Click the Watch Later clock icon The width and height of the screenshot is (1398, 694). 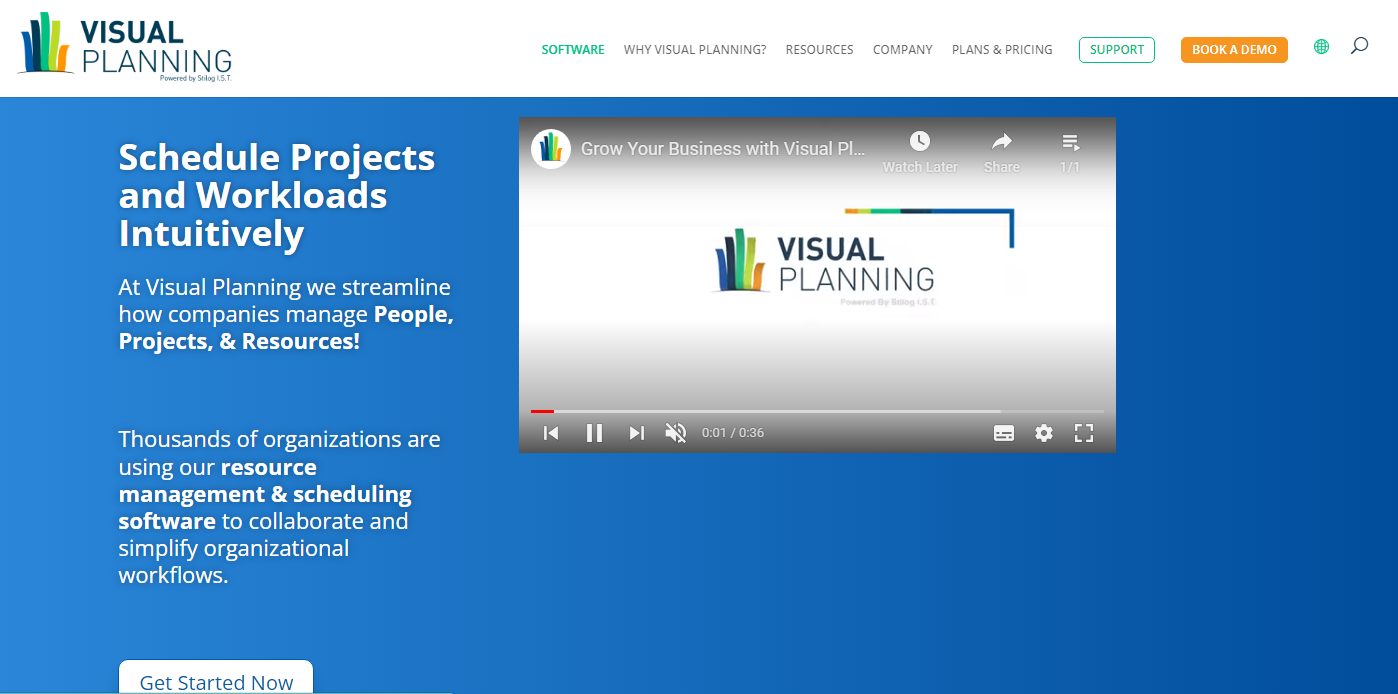pos(920,141)
